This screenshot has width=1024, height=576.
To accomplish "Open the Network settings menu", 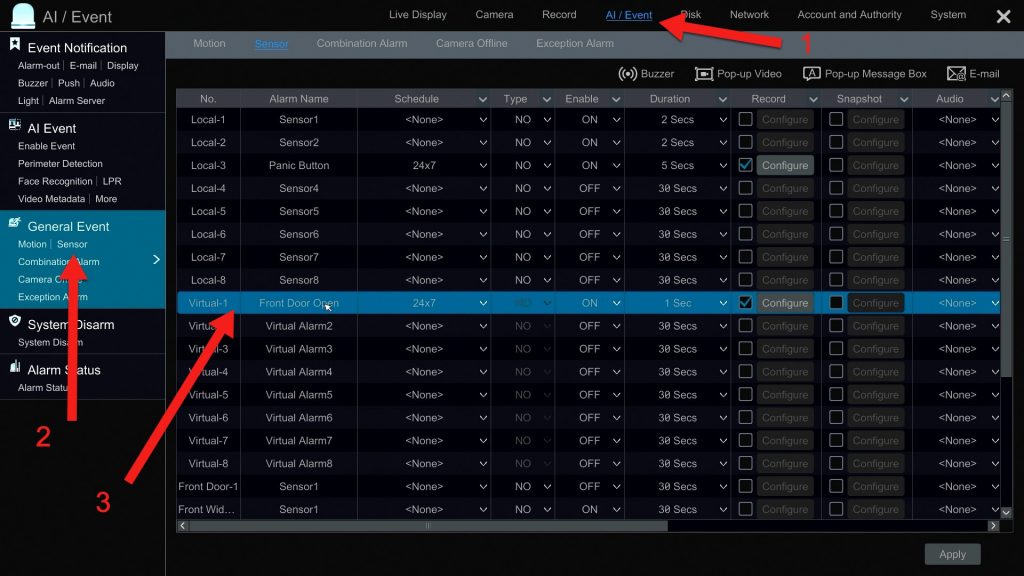I will coord(749,14).
